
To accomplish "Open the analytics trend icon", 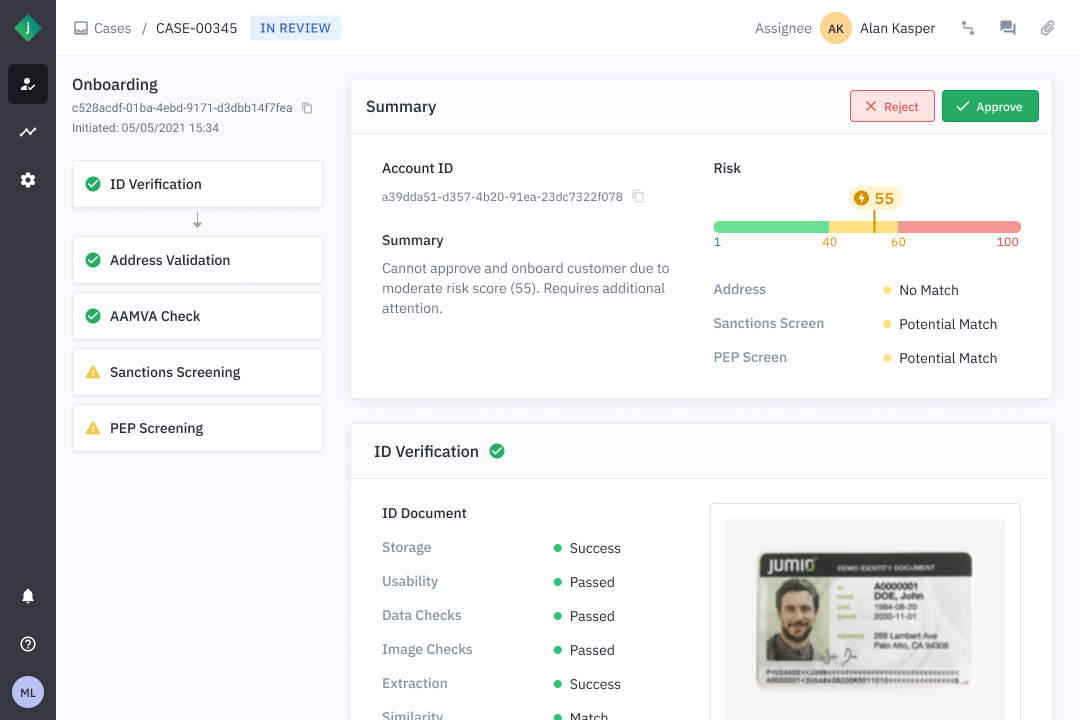I will 28,132.
